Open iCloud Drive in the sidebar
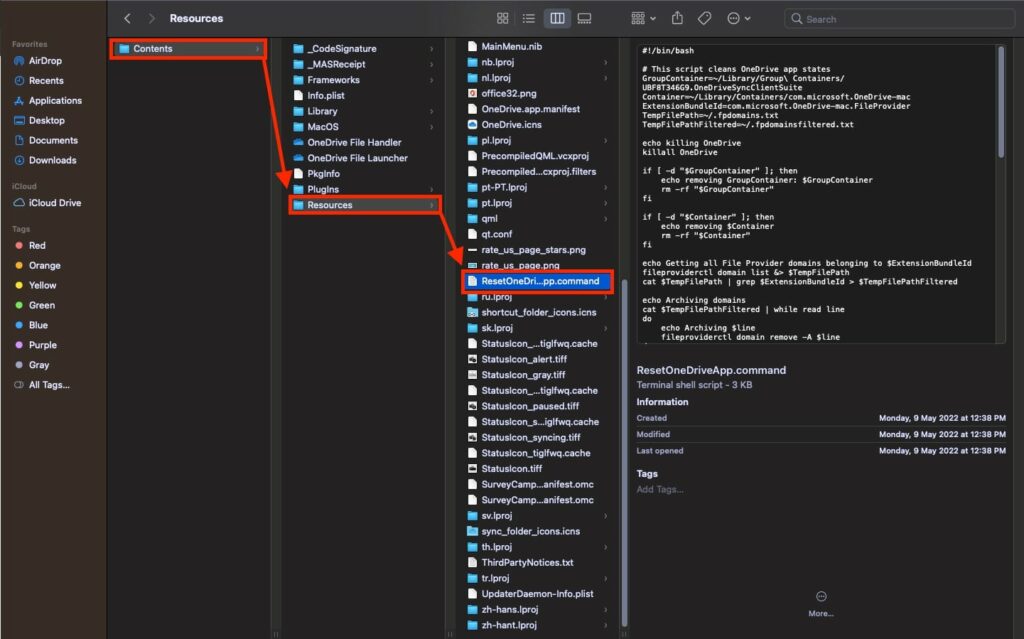The image size is (1024, 639). (55, 203)
